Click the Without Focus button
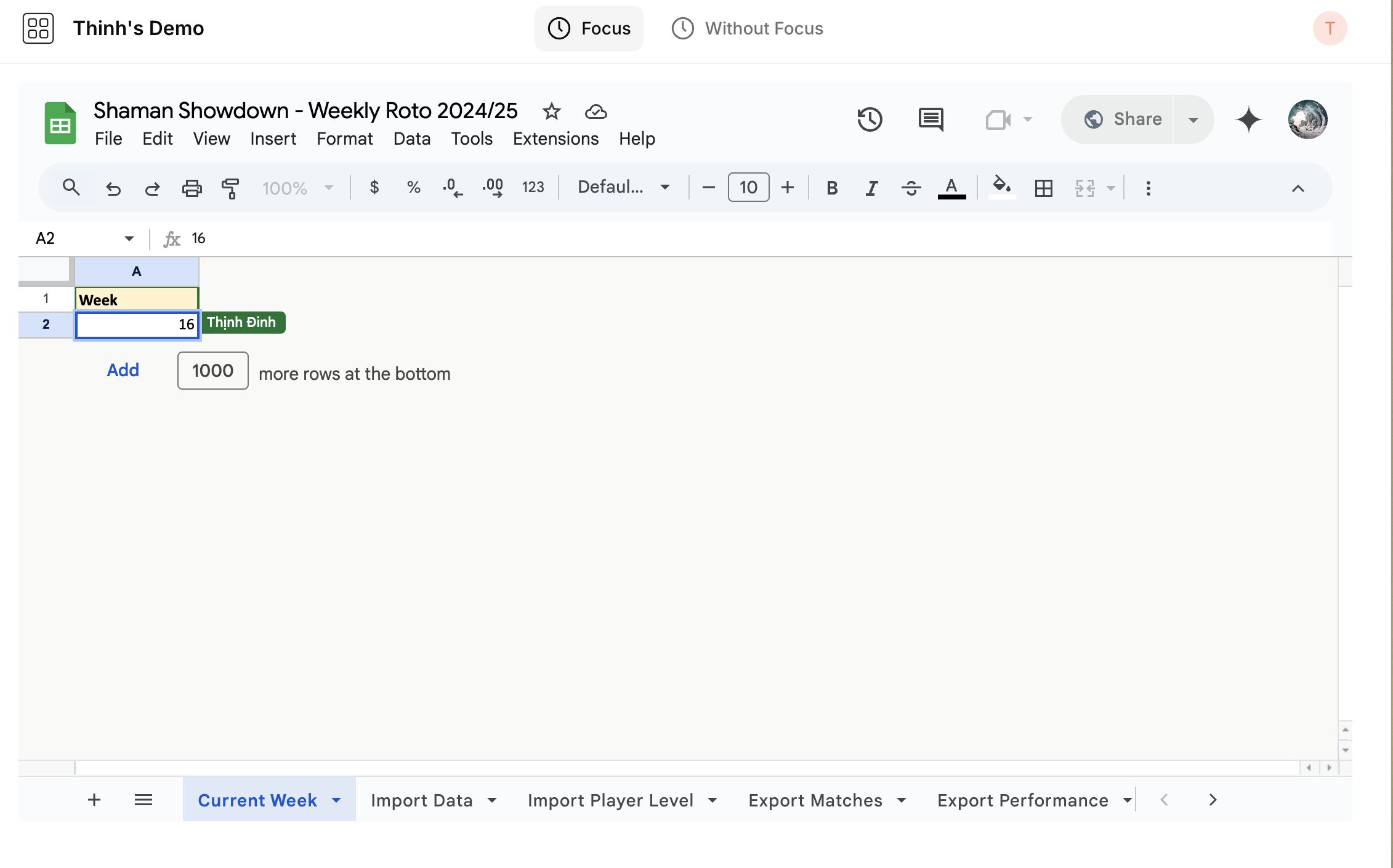The image size is (1393, 868). 747,28
